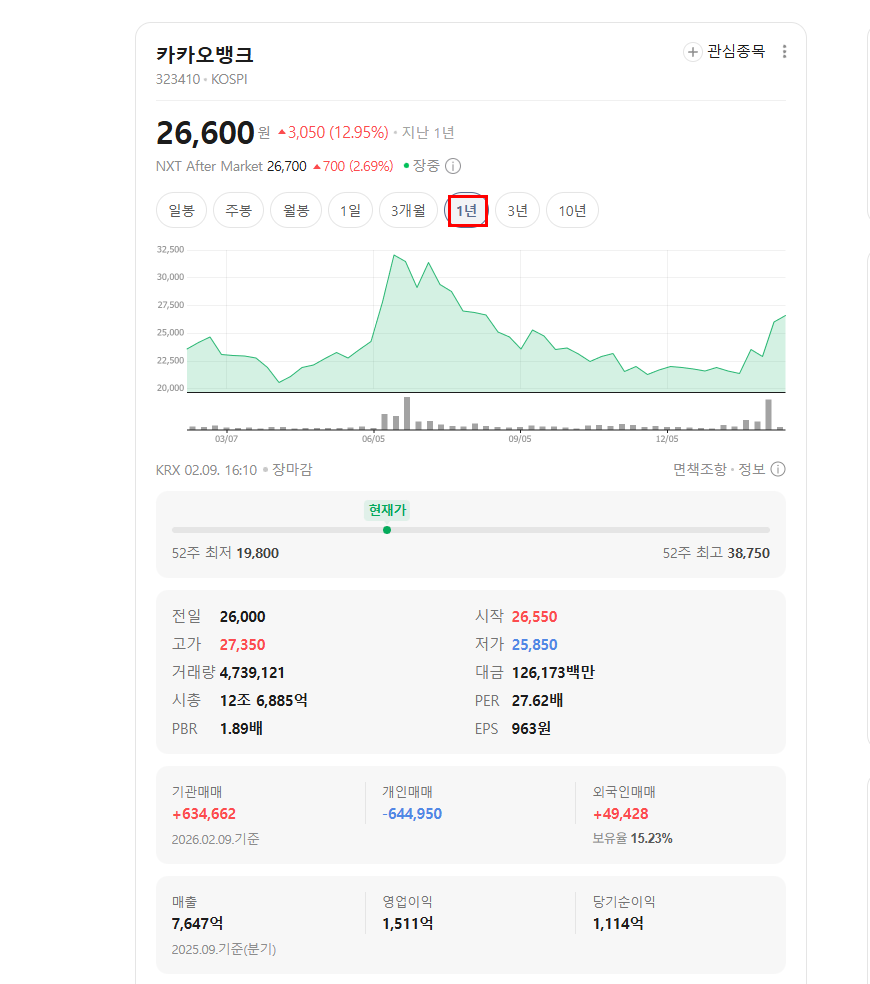Image resolution: width=870 pixels, height=984 pixels.
Task: Click the 개인매매 value -644,950
Action: tap(412, 814)
